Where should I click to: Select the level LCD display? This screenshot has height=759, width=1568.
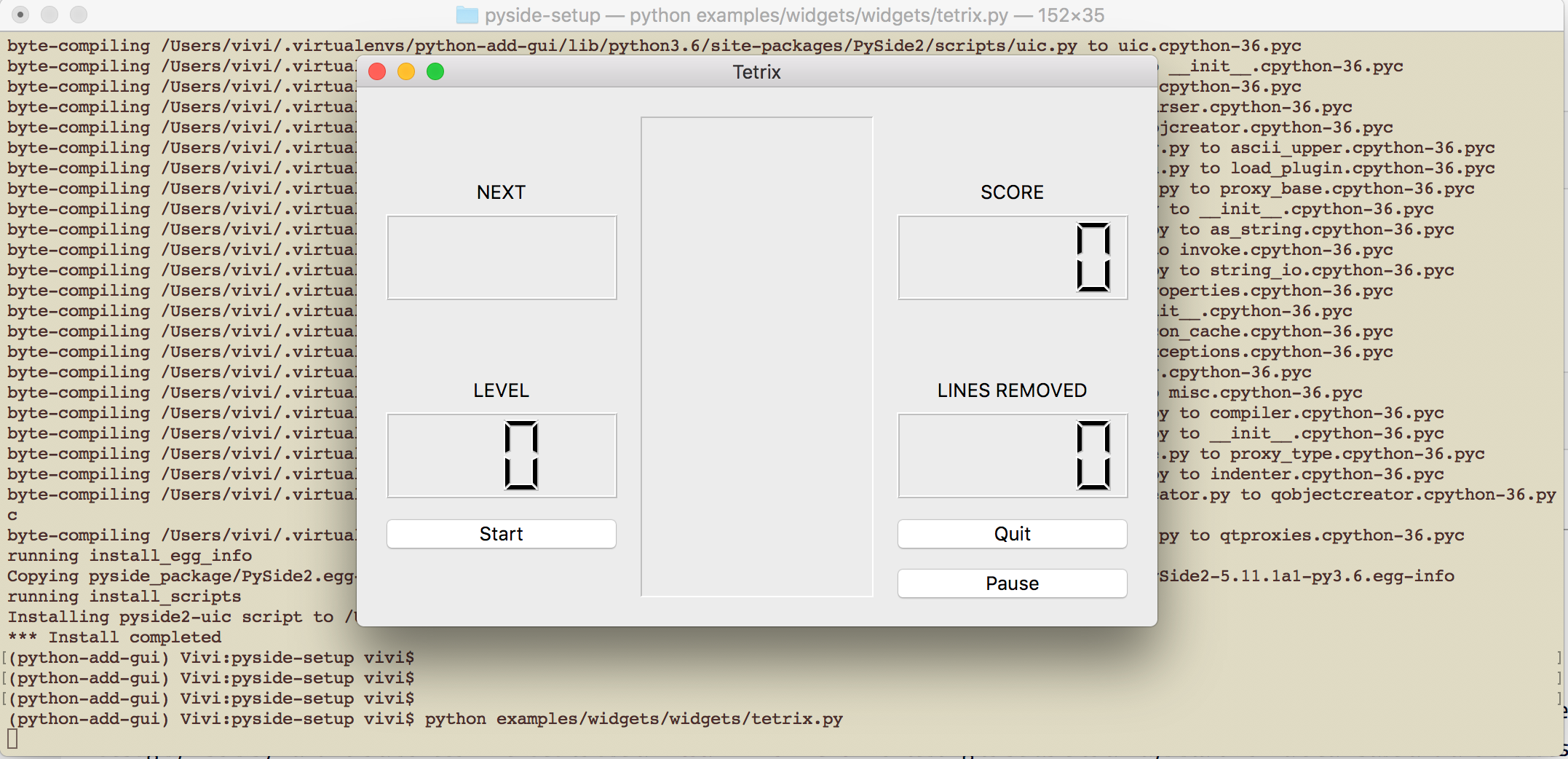[x=502, y=455]
